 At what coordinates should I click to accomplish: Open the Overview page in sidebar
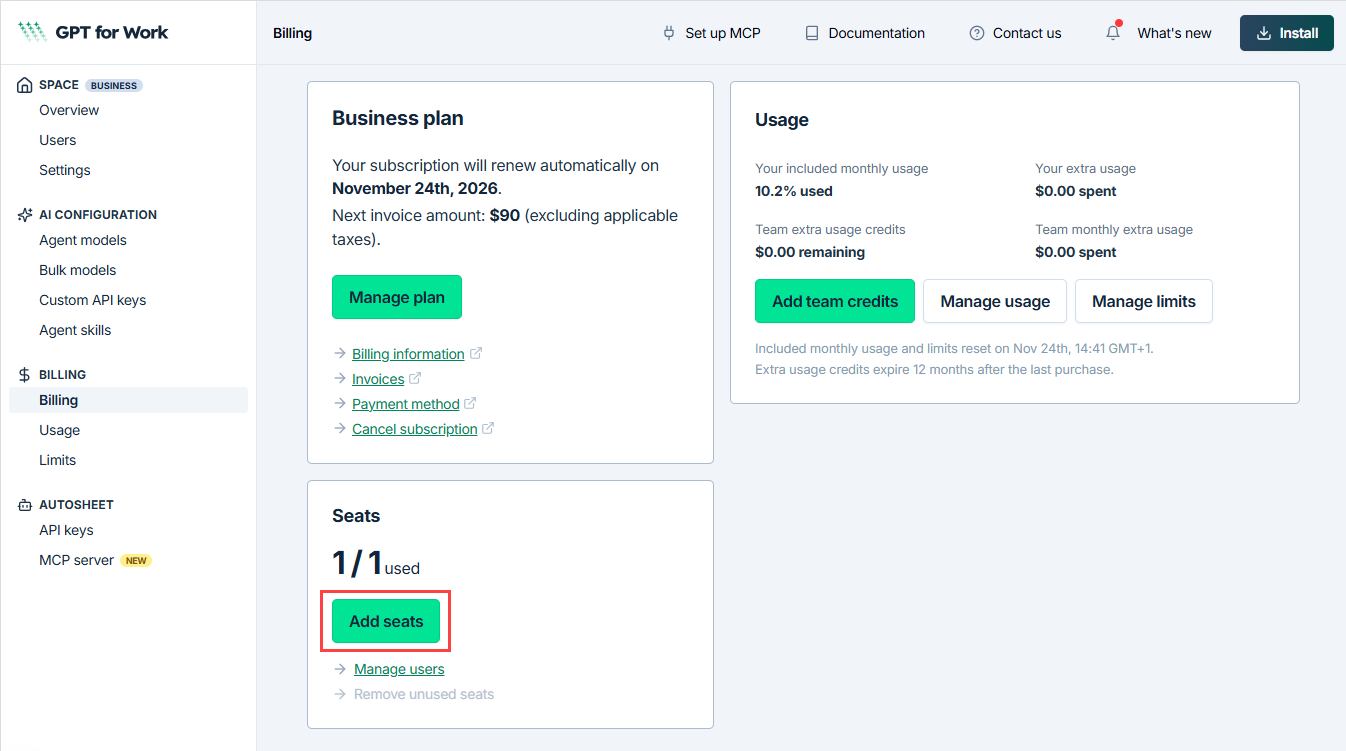[x=69, y=110]
